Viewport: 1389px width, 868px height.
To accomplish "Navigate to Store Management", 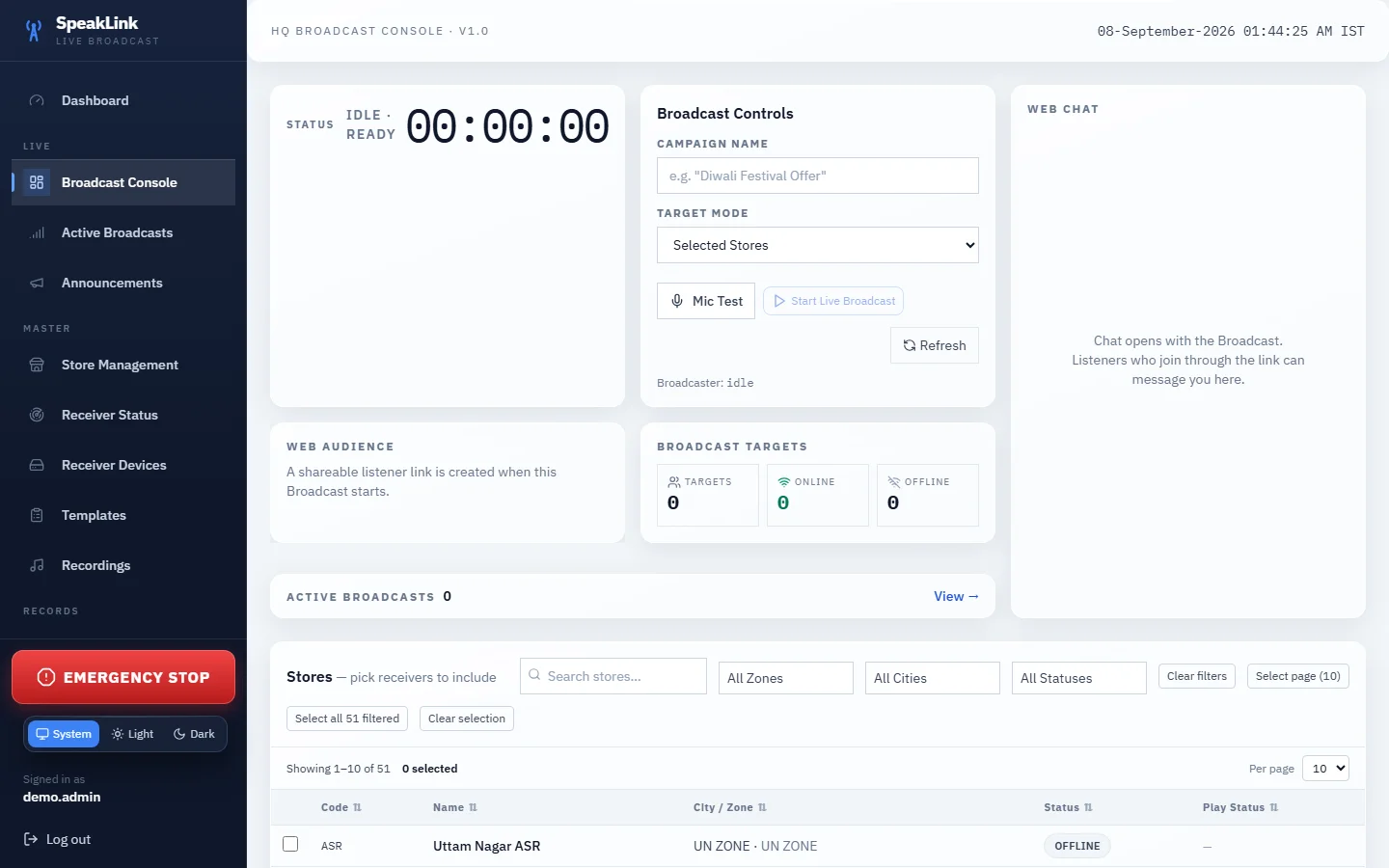I will point(123,365).
